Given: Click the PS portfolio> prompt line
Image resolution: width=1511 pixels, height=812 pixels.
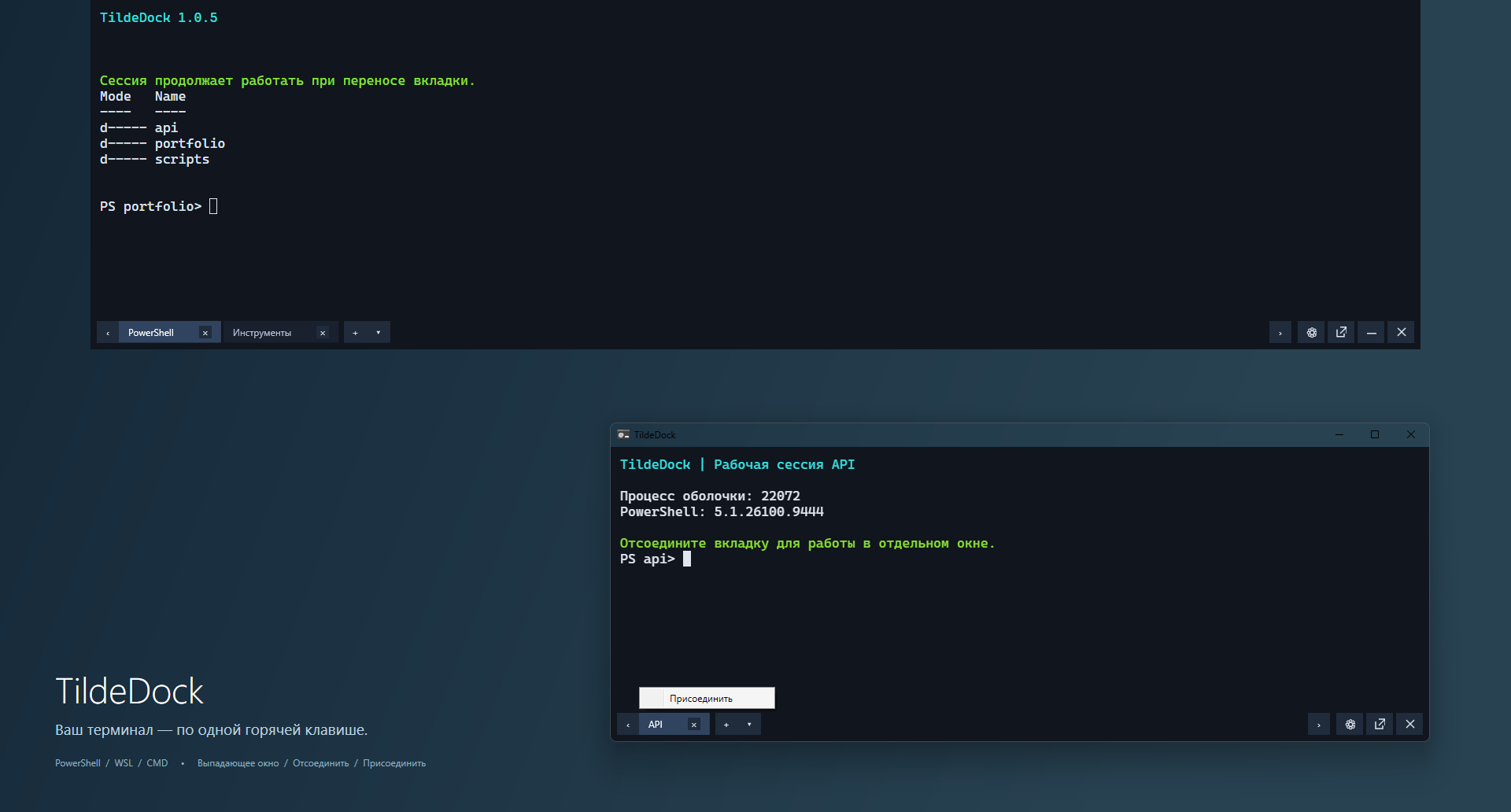Looking at the screenshot, I should click(158, 206).
